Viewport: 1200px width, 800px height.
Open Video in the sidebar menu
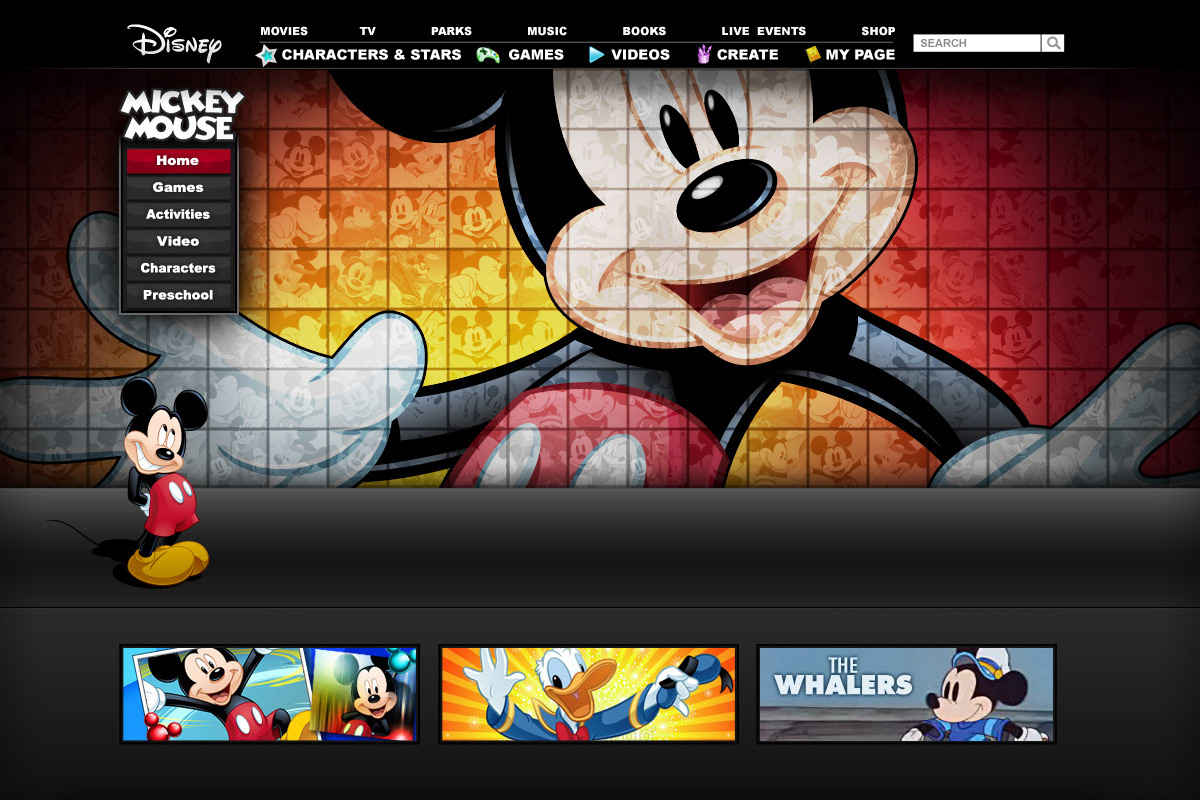(178, 242)
